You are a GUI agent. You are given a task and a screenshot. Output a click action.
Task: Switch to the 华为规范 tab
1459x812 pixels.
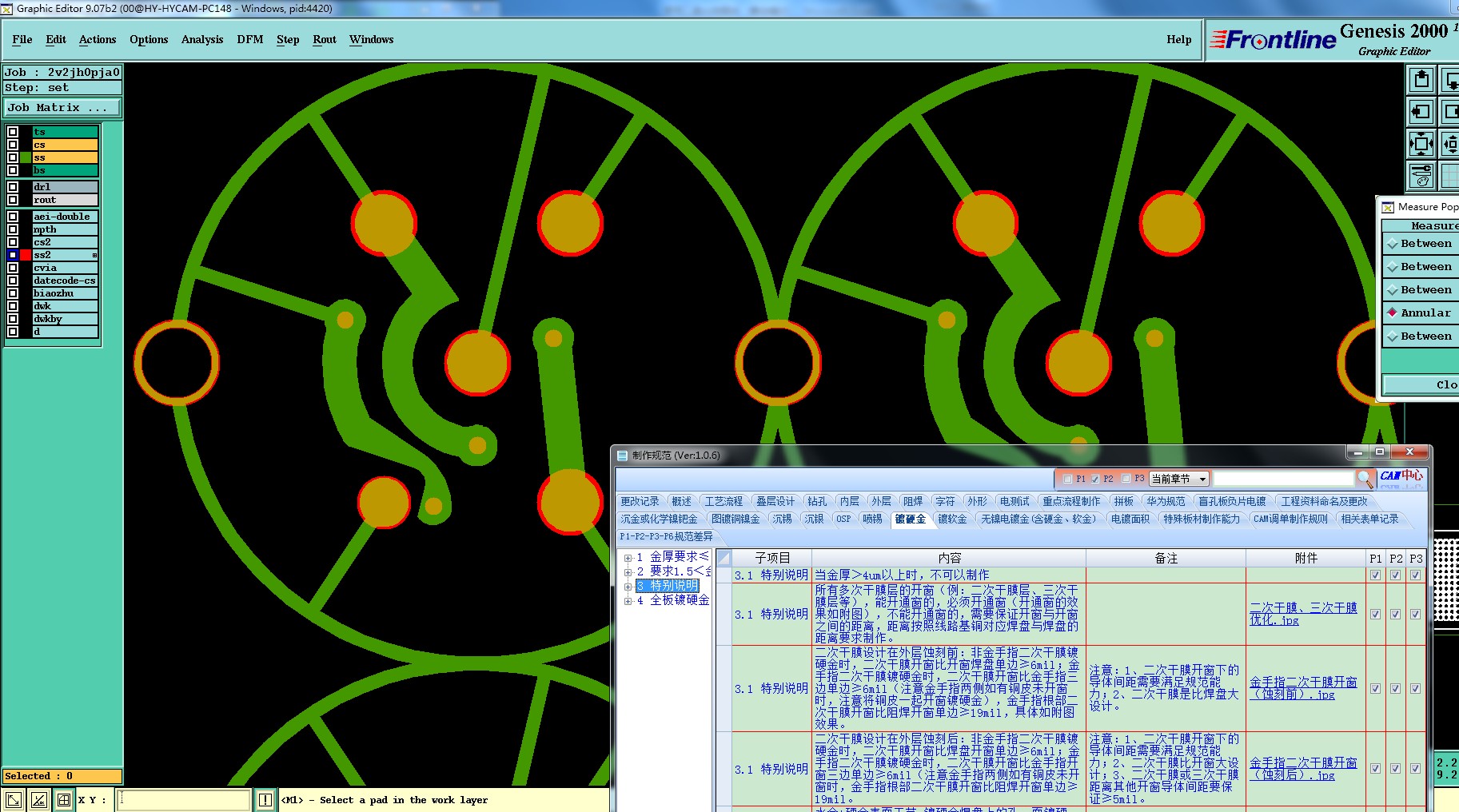pyautogui.click(x=1166, y=501)
